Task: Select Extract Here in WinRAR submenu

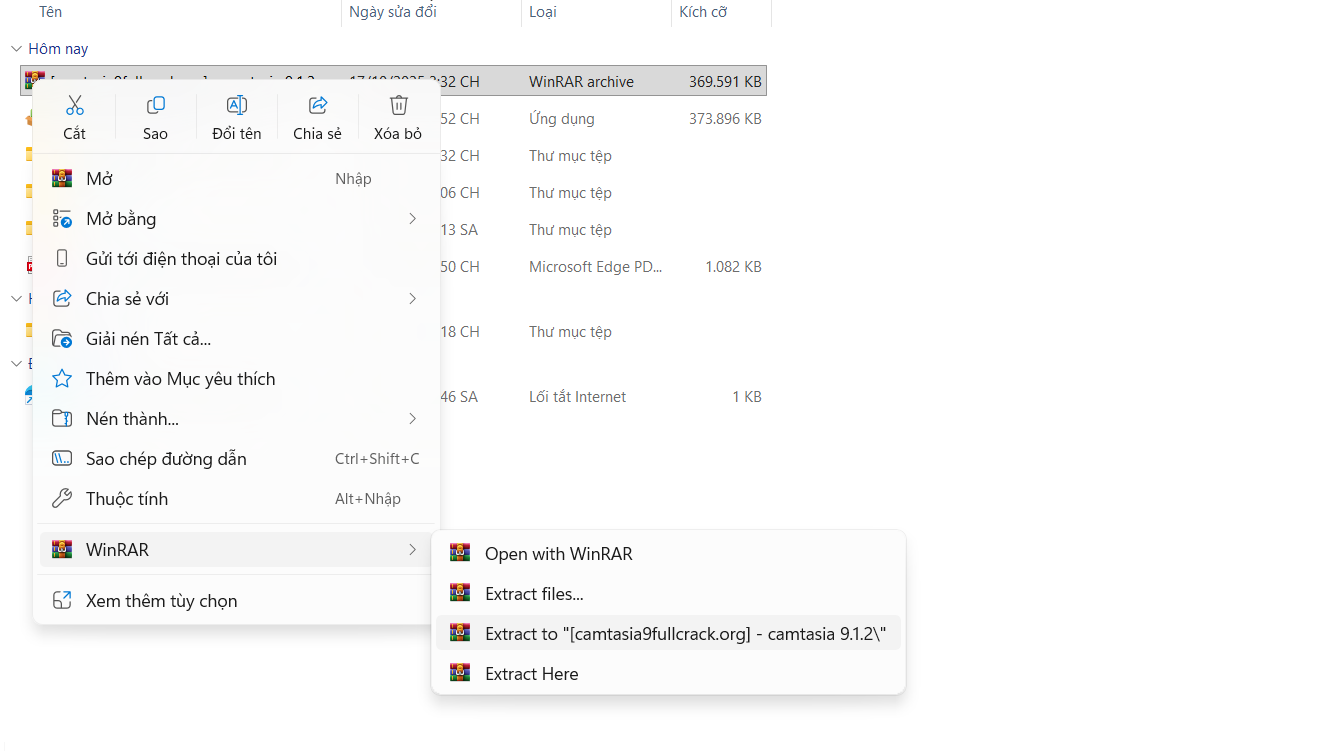Action: click(531, 674)
